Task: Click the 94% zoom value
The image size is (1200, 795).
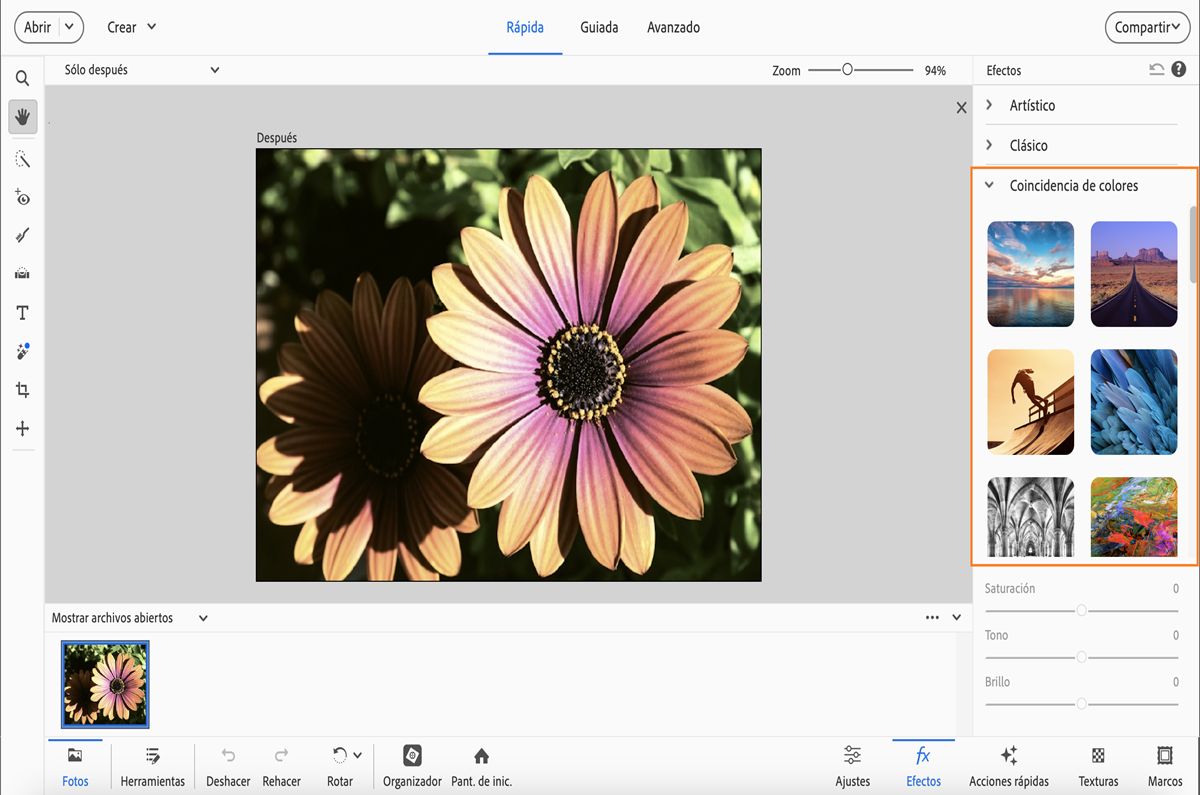Action: point(935,70)
